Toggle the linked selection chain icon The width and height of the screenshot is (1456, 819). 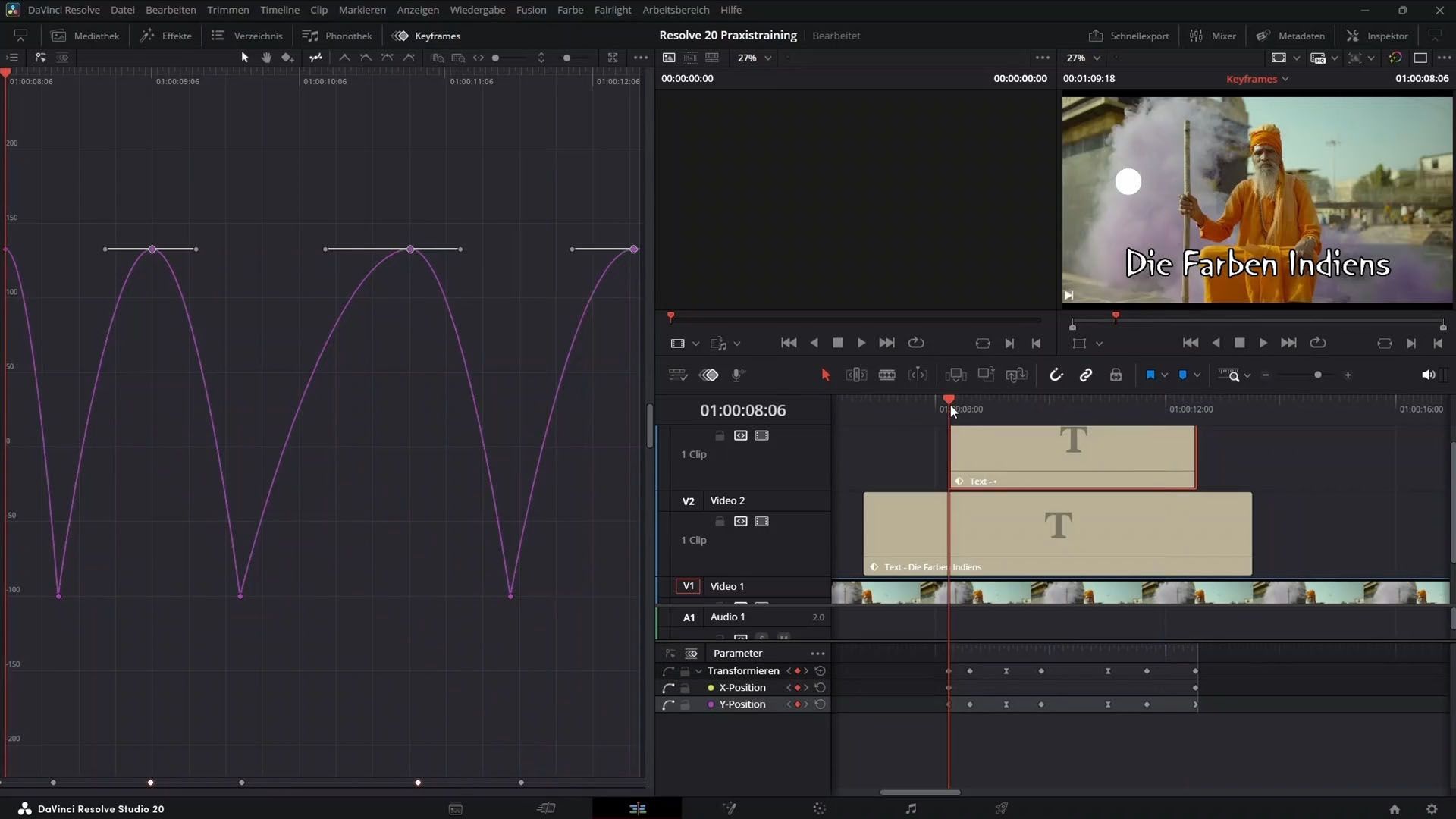1086,375
